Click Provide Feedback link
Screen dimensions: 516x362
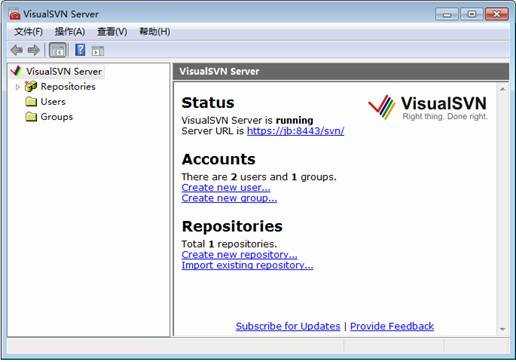click(392, 326)
